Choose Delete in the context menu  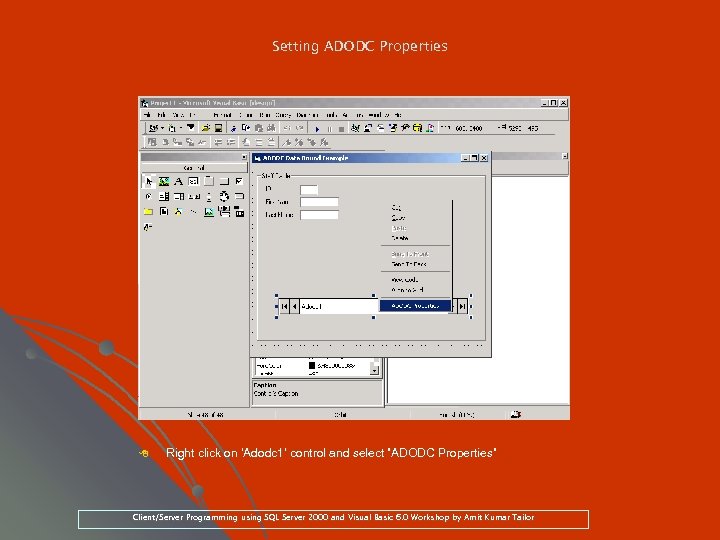(x=415, y=238)
